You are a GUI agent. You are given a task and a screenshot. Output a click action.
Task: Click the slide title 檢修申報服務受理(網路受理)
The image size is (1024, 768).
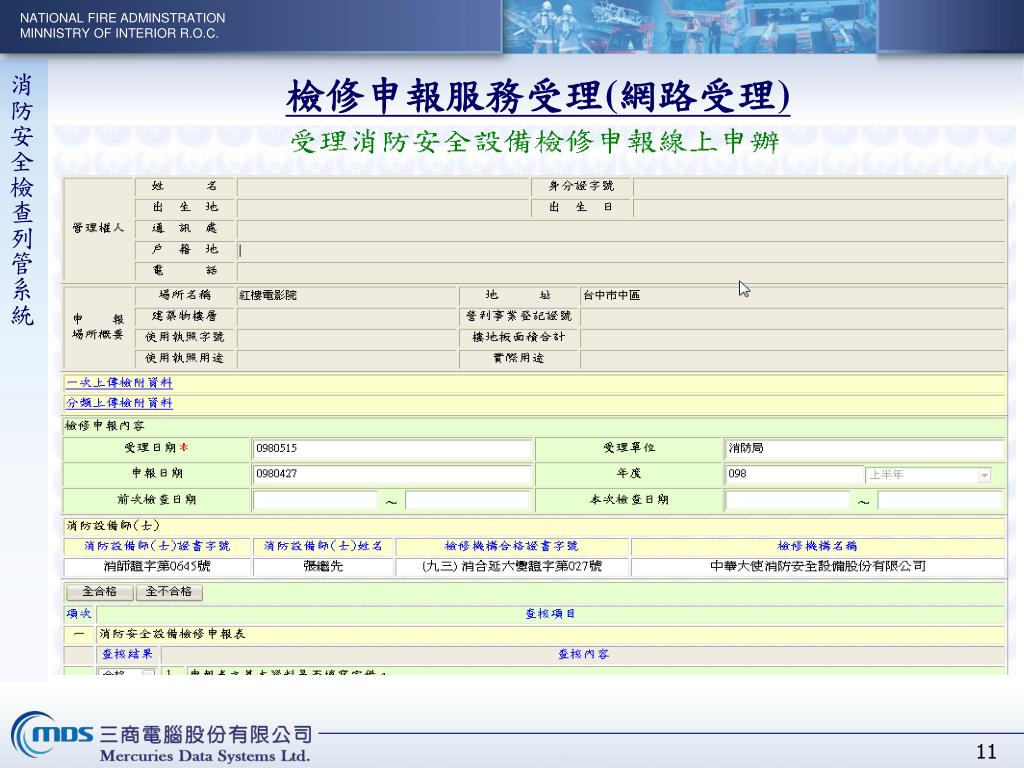[x=537, y=97]
